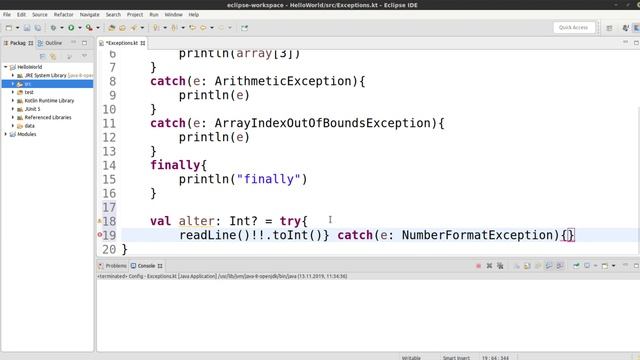Open the Package Explorer View Menu triangle

pyautogui.click(x=84, y=56)
